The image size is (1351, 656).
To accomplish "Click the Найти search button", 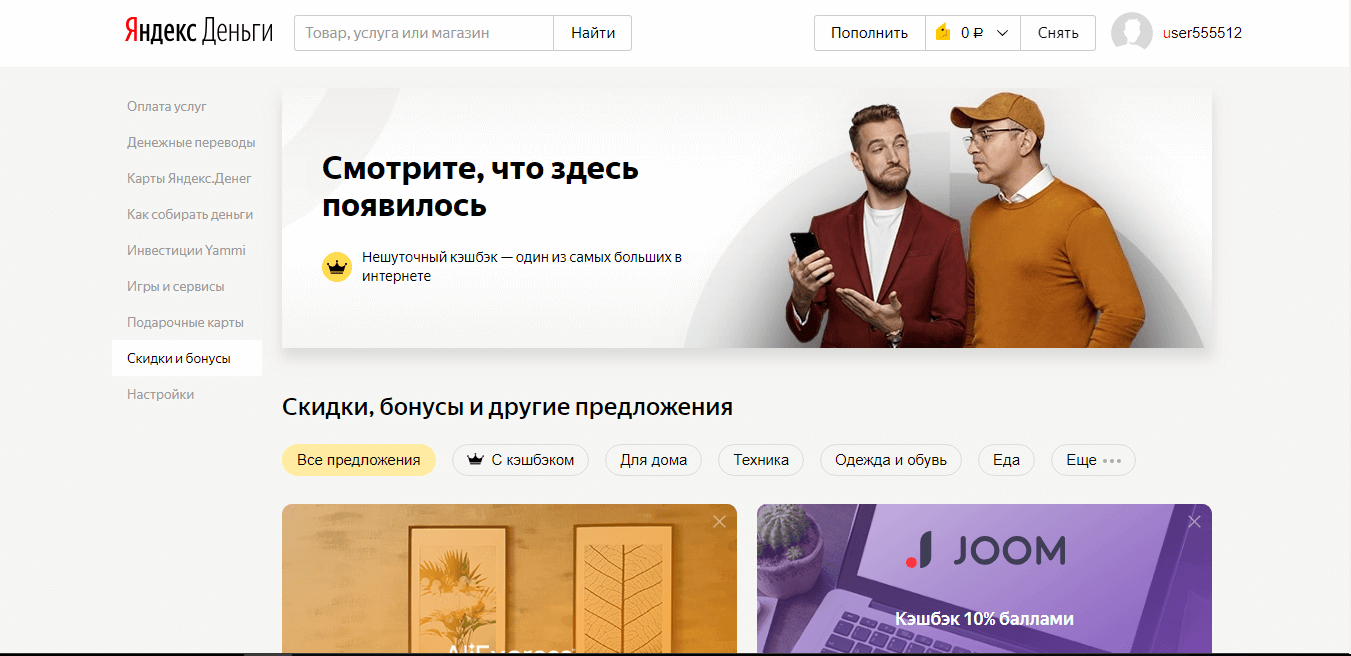I will click(593, 33).
